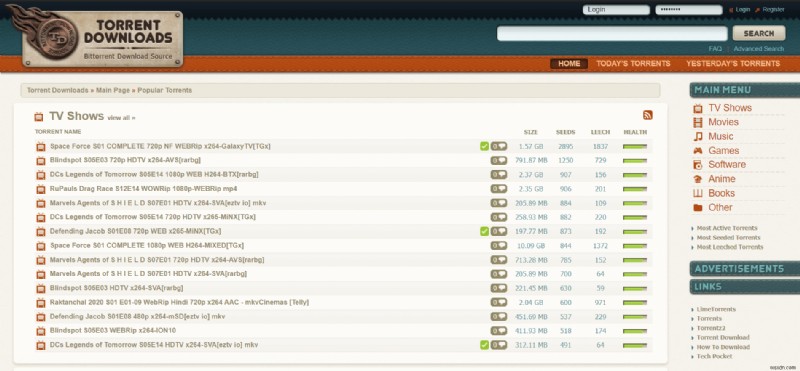Open Most Leeched Torrents link
The image size is (800, 371).
click(730, 248)
